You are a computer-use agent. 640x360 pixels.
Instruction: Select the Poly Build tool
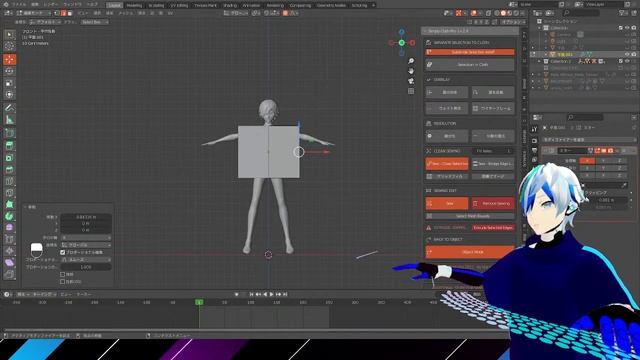coord(9,204)
